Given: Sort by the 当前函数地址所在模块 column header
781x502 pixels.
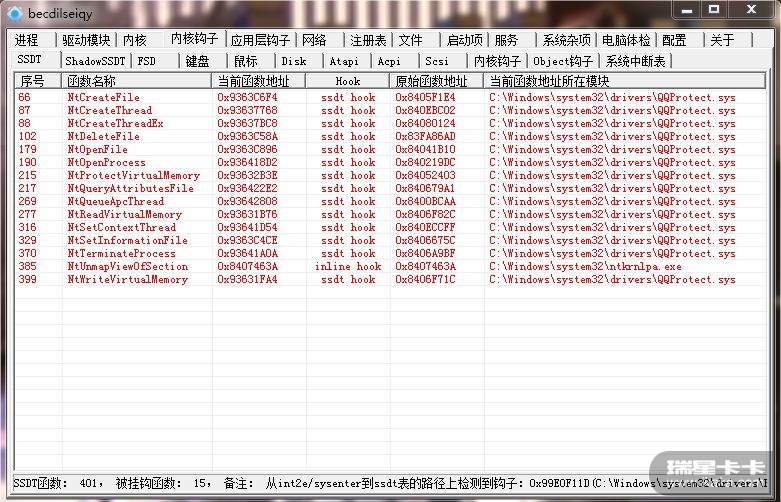Looking at the screenshot, I should tap(624, 81).
